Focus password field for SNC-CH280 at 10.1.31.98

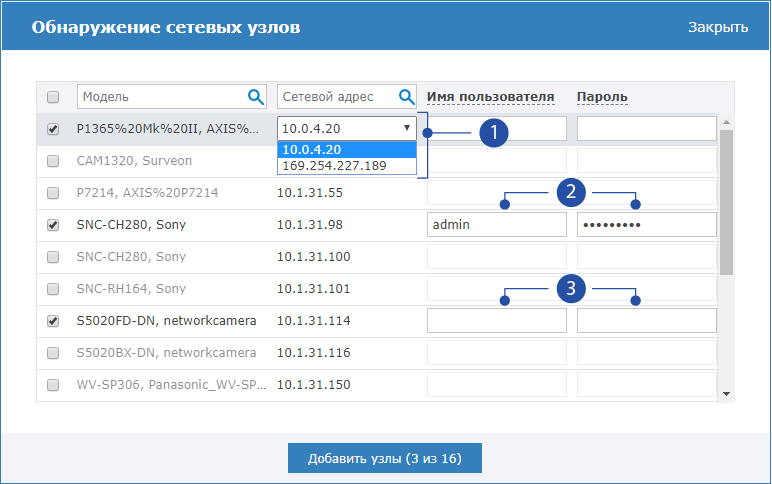pyautogui.click(x=646, y=225)
